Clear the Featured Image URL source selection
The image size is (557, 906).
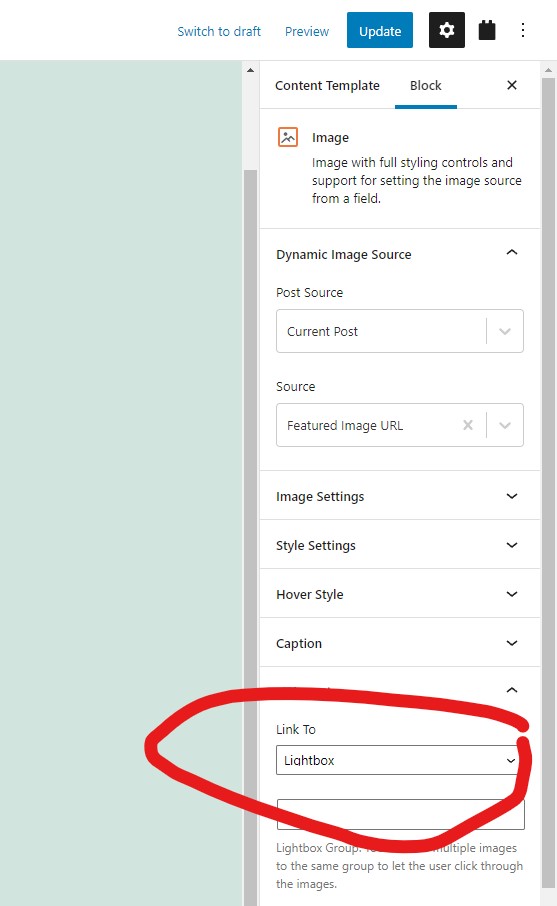coord(468,425)
